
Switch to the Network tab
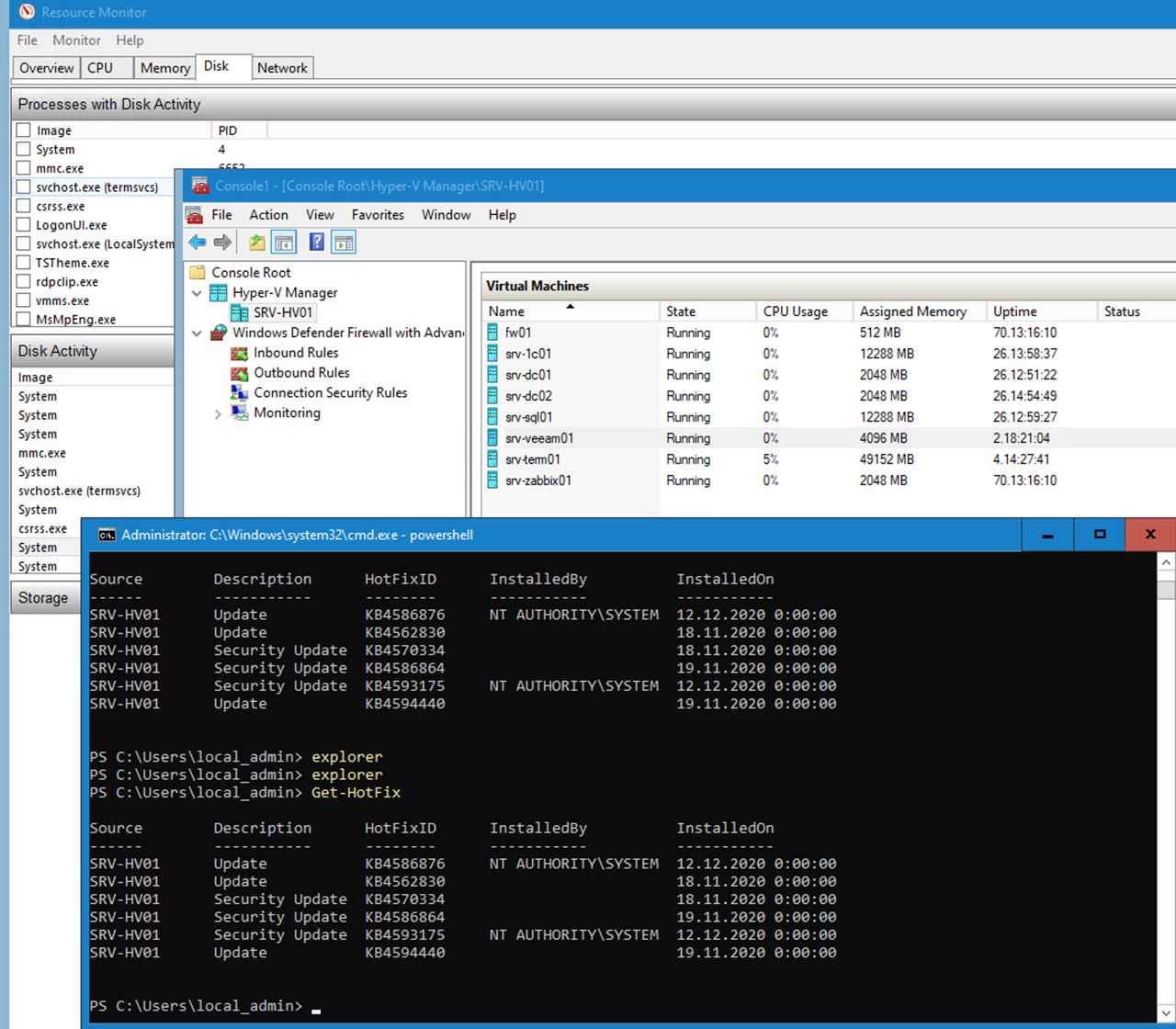tap(282, 68)
